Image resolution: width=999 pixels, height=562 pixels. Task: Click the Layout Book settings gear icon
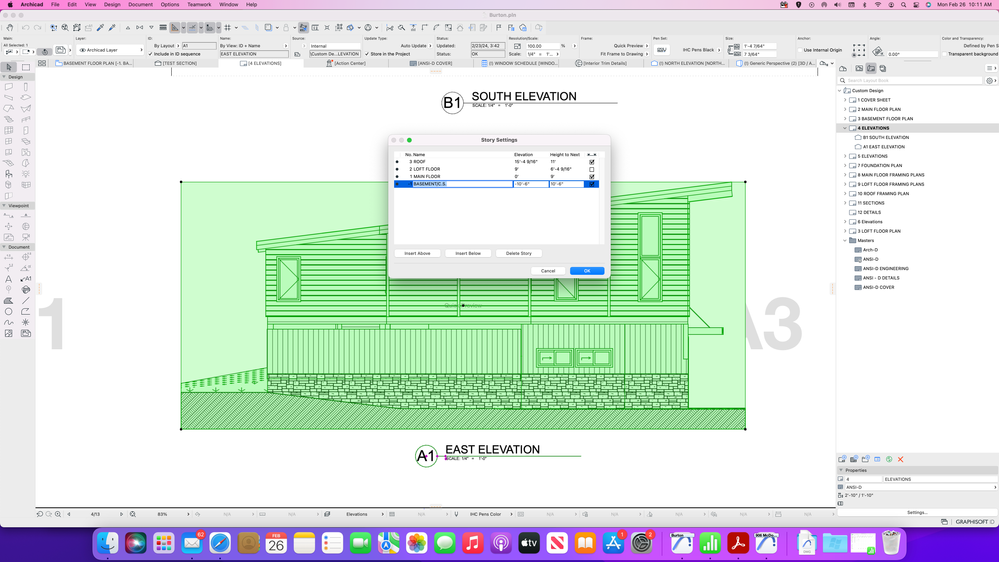tap(989, 81)
